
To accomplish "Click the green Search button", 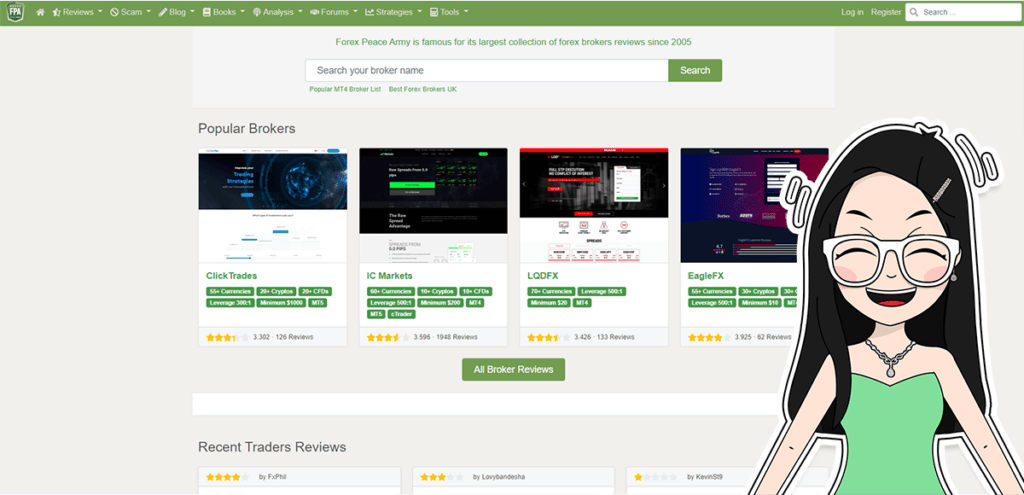I will coord(695,71).
